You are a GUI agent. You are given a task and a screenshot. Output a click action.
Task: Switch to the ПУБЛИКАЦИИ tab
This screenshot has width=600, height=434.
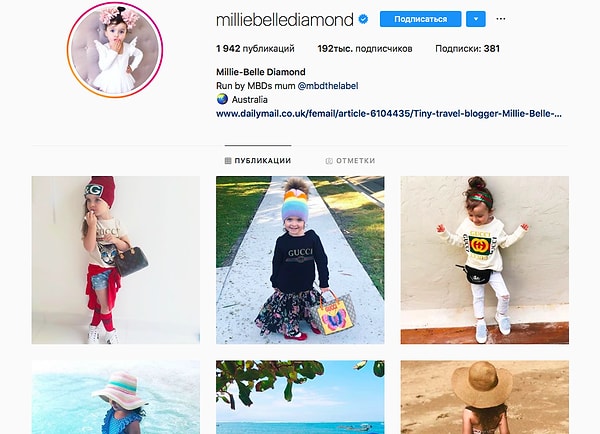[258, 161]
